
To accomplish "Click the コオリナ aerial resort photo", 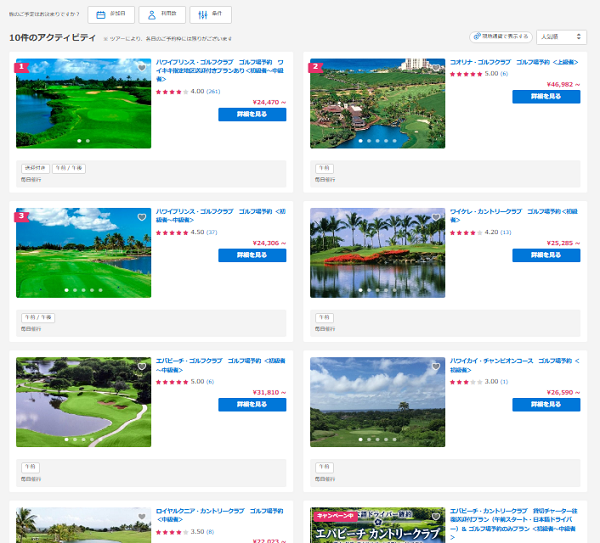I will [377, 103].
